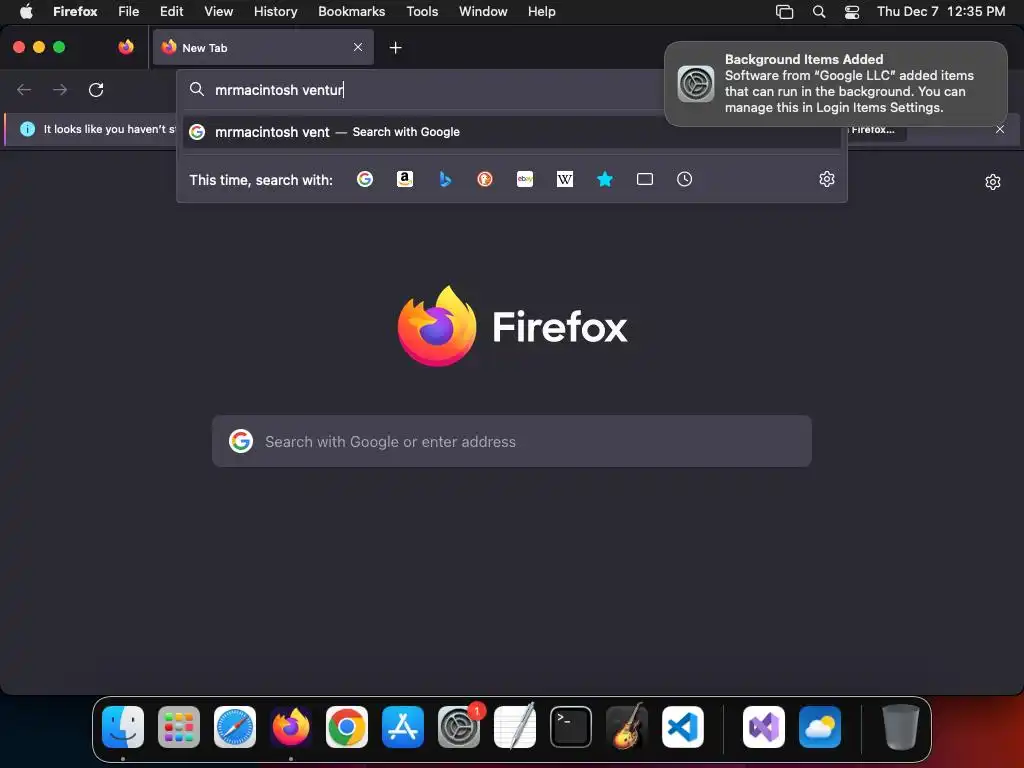Search open tabs using the tab icon
The image size is (1024, 768).
[645, 179]
